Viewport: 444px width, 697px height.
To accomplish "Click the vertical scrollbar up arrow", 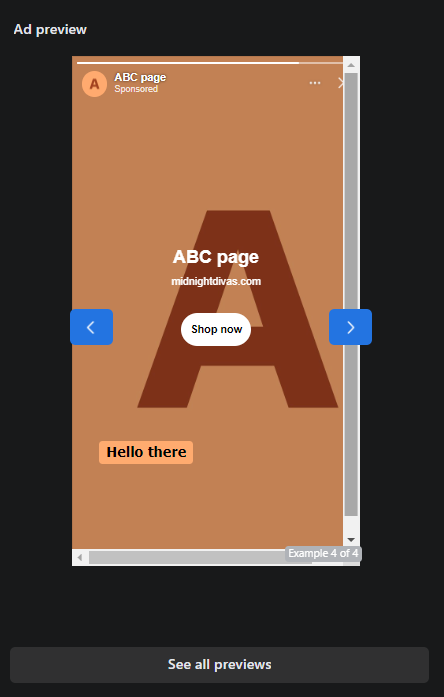I will (x=351, y=65).
